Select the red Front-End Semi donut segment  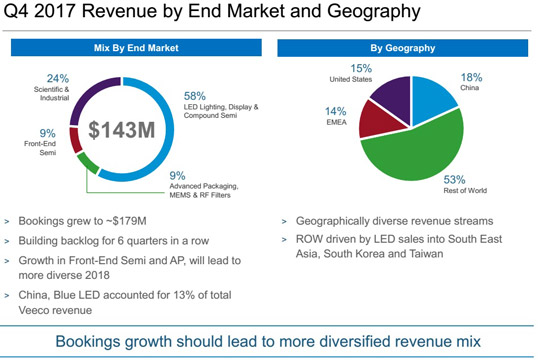coord(75,140)
